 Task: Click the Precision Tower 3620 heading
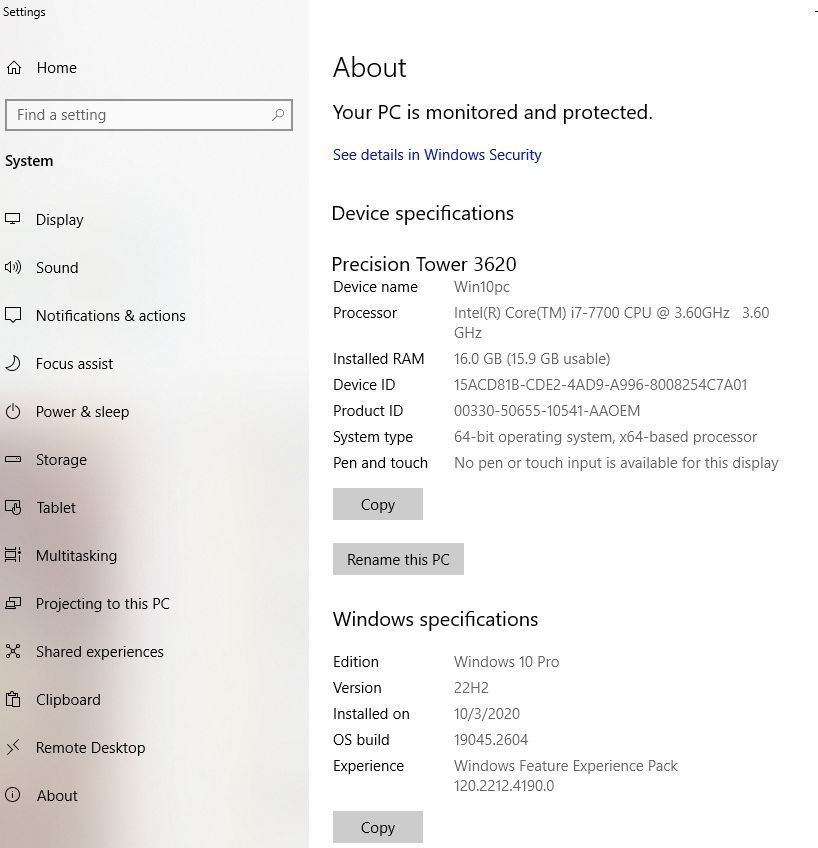424,264
